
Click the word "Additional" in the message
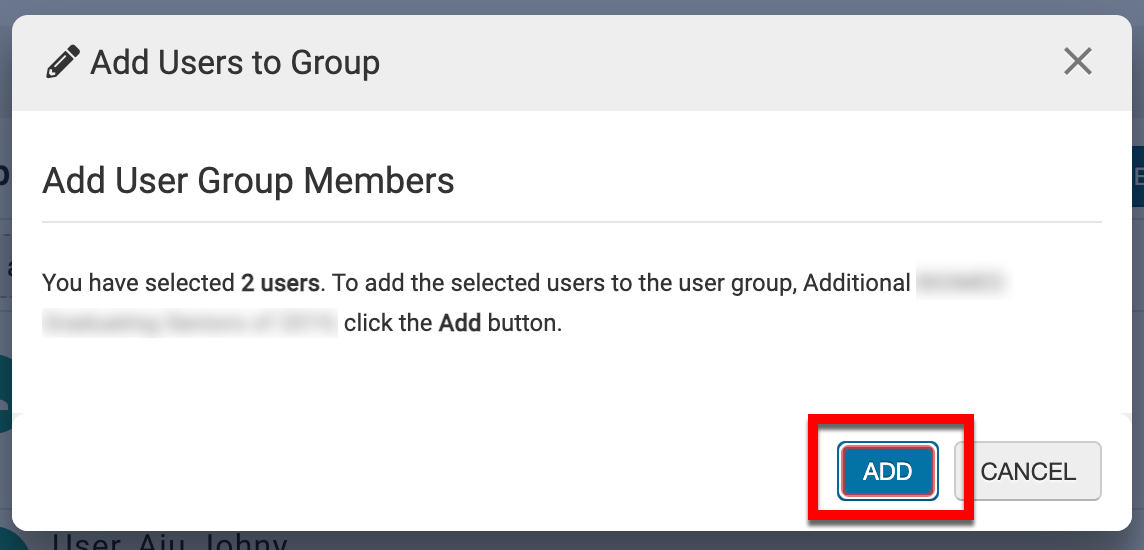(x=857, y=283)
